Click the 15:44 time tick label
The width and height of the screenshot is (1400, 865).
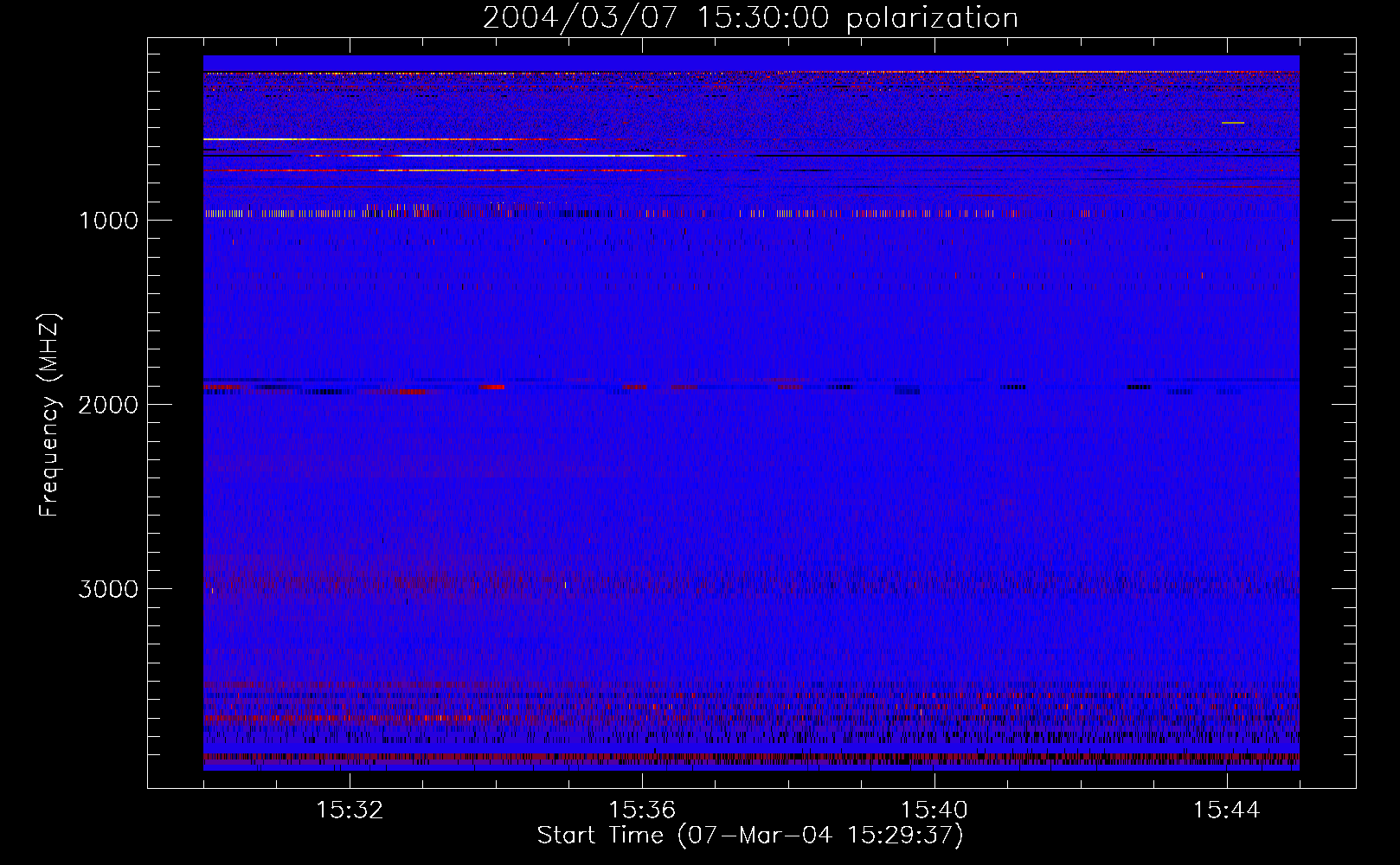1227,811
